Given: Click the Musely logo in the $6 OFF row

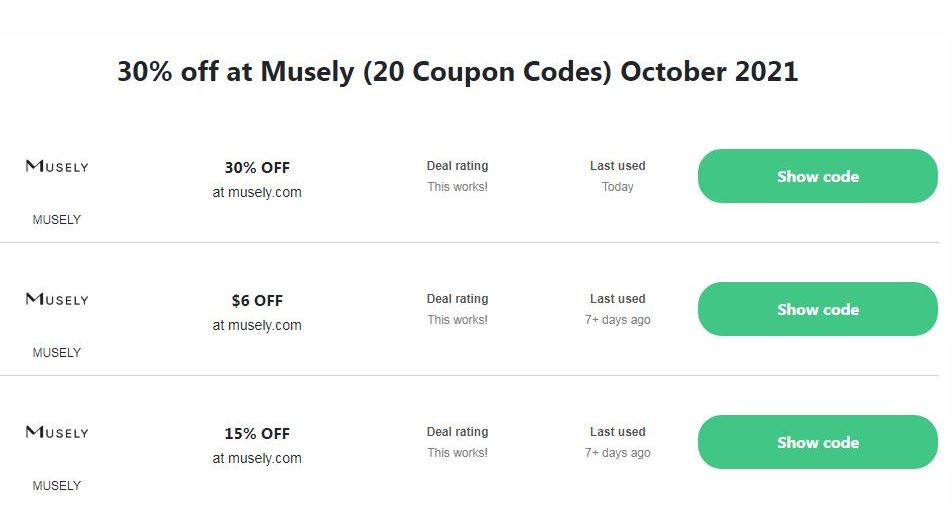Looking at the screenshot, I should (57, 299).
